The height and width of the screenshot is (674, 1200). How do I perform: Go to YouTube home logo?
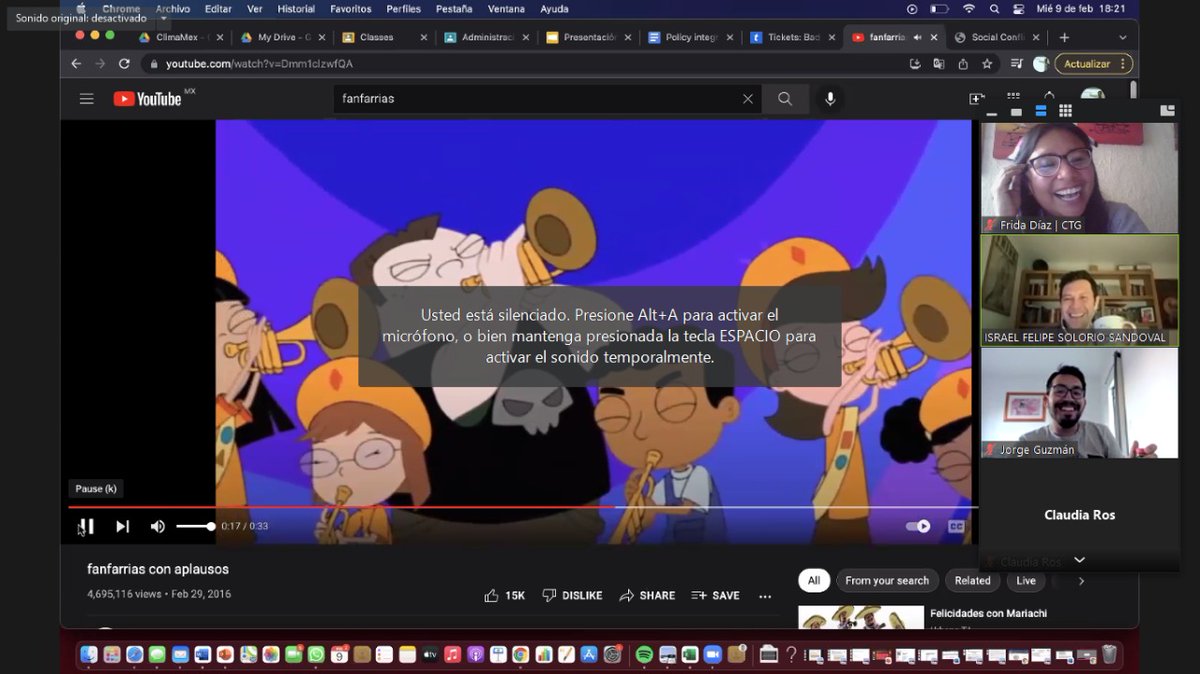click(147, 99)
